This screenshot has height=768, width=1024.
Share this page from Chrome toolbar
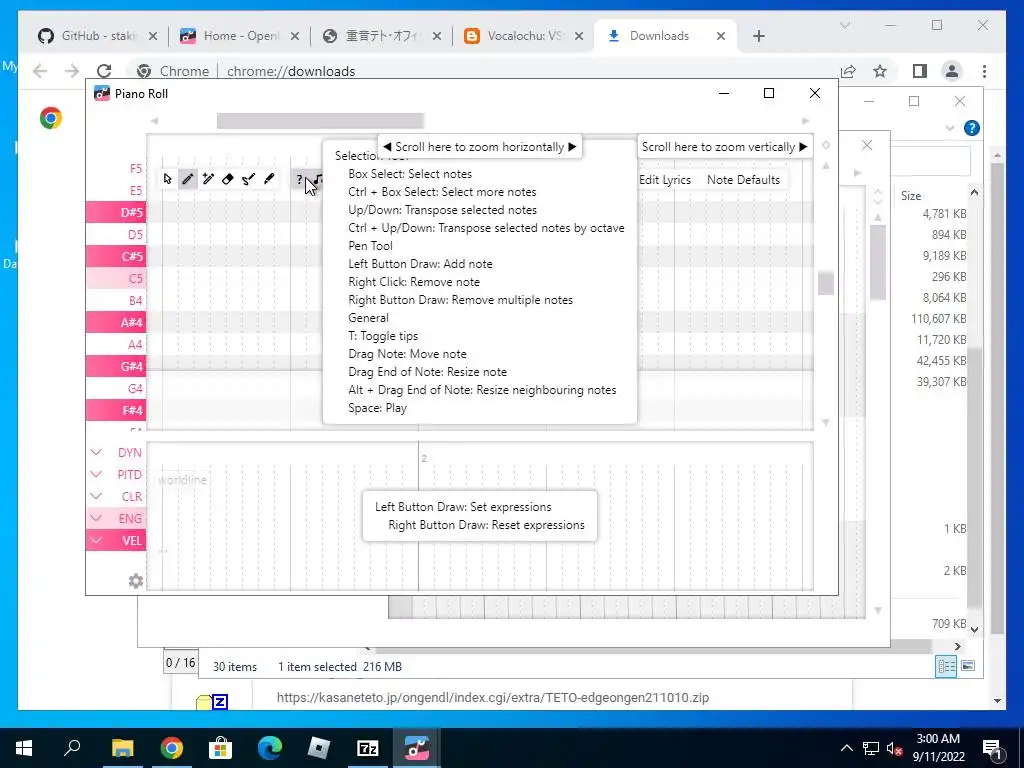coord(848,71)
